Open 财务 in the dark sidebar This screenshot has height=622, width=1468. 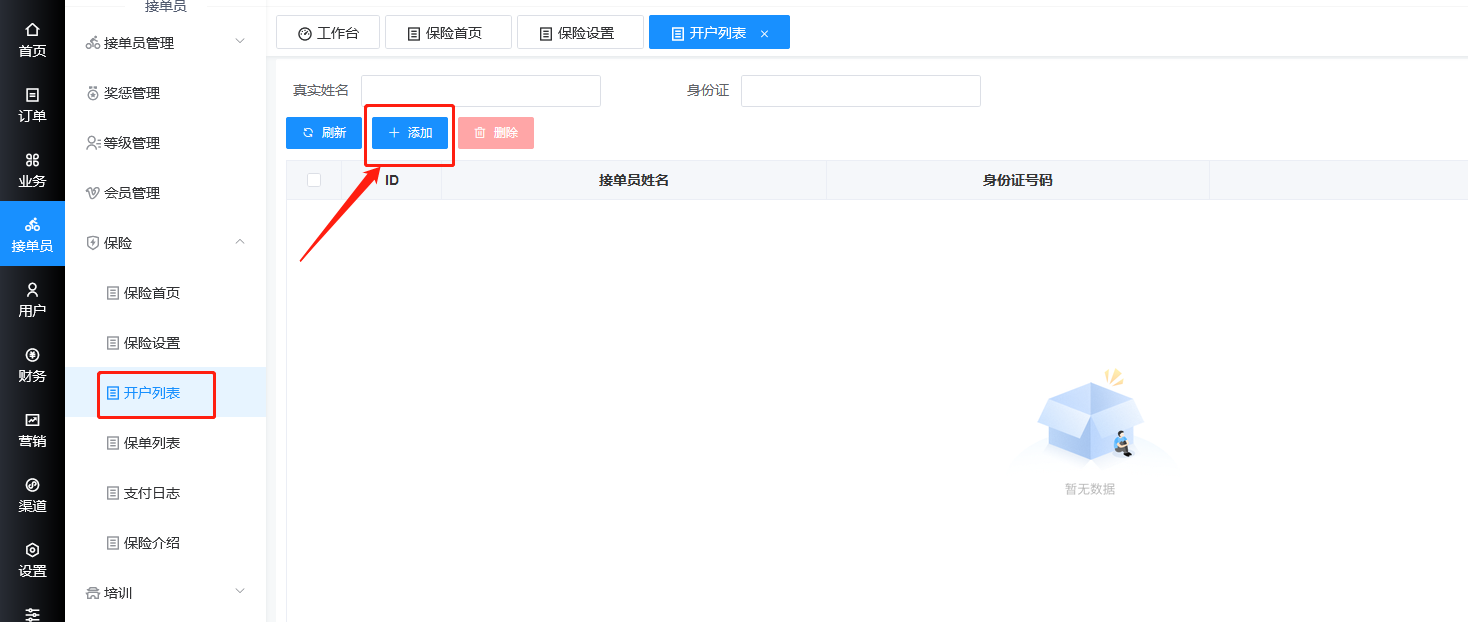[32, 364]
